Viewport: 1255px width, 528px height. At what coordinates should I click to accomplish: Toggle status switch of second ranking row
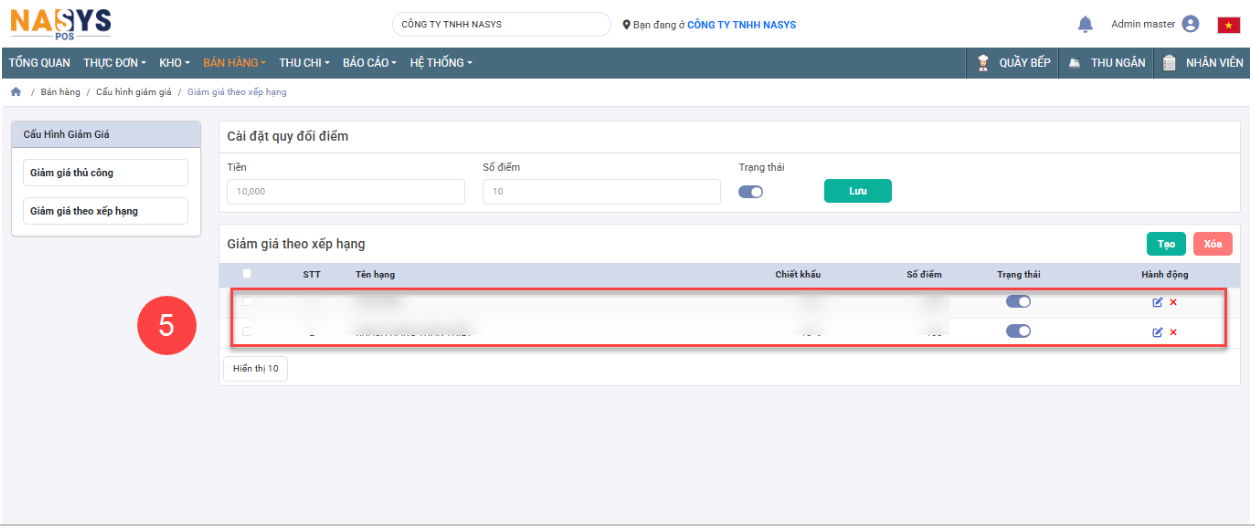(1018, 331)
